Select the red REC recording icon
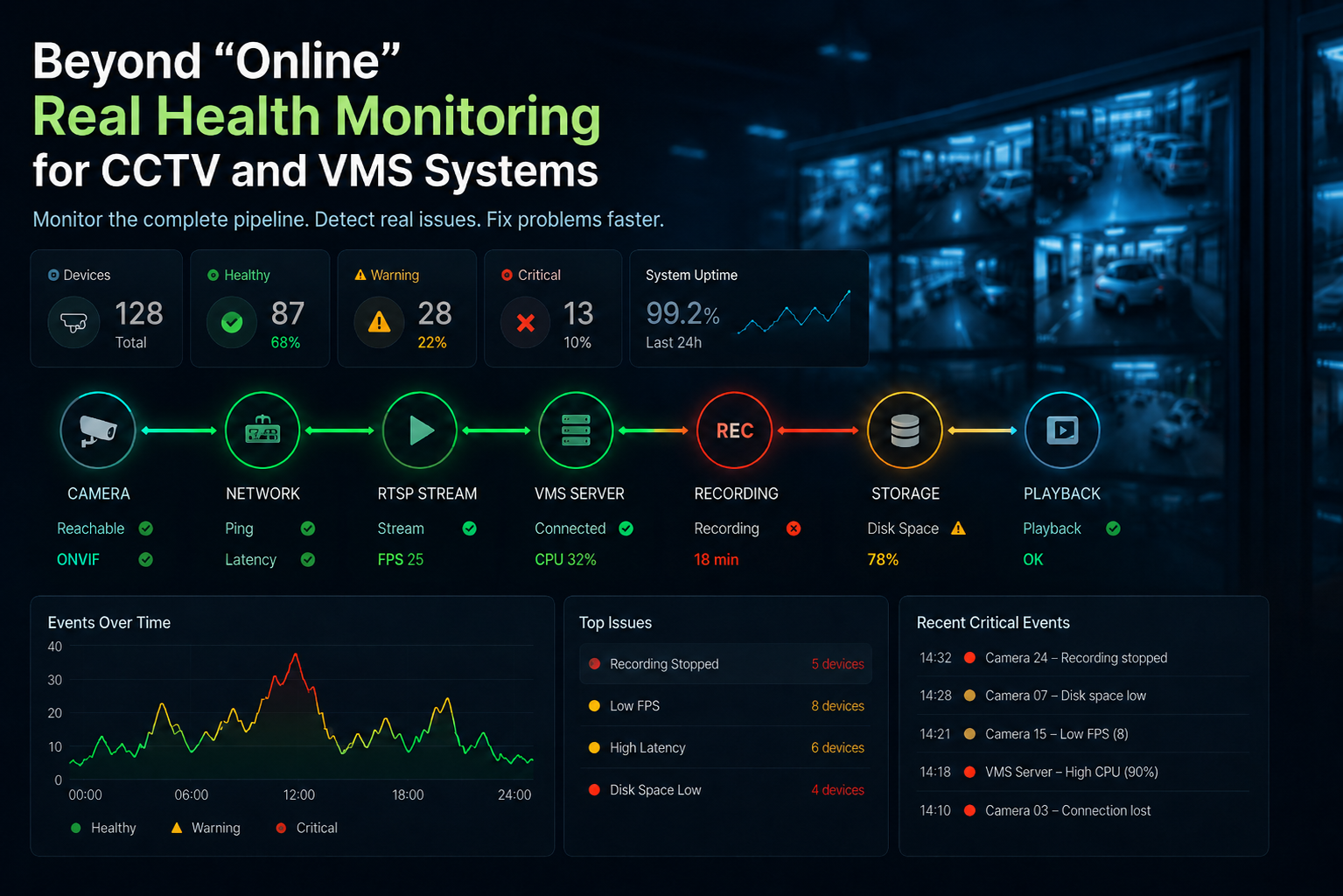 pyautogui.click(x=735, y=430)
